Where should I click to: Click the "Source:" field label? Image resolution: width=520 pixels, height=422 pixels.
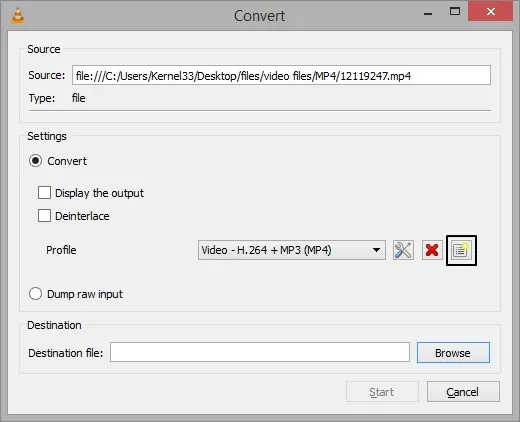[x=47, y=75]
